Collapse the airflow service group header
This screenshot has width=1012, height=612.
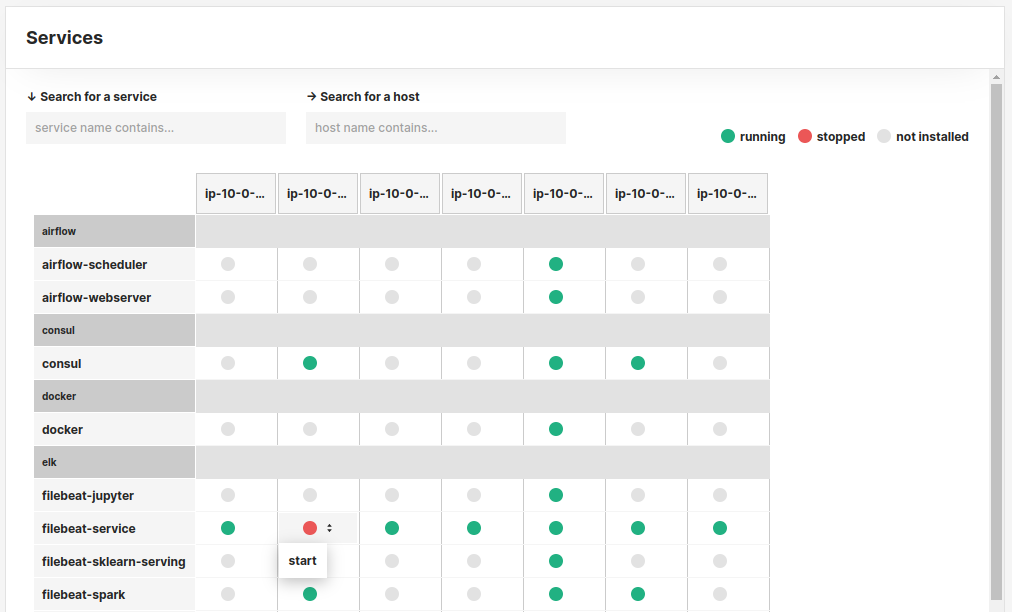click(114, 231)
